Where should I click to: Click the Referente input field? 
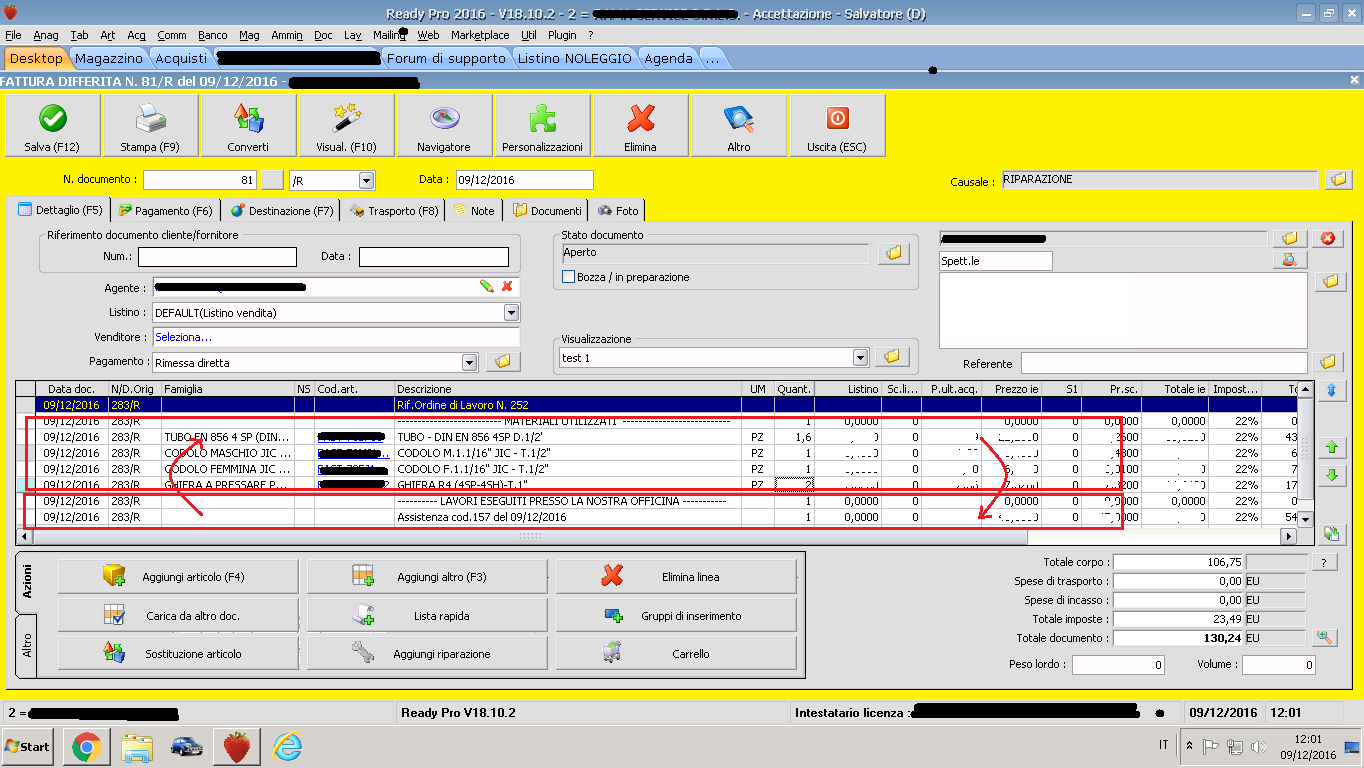point(1163,363)
